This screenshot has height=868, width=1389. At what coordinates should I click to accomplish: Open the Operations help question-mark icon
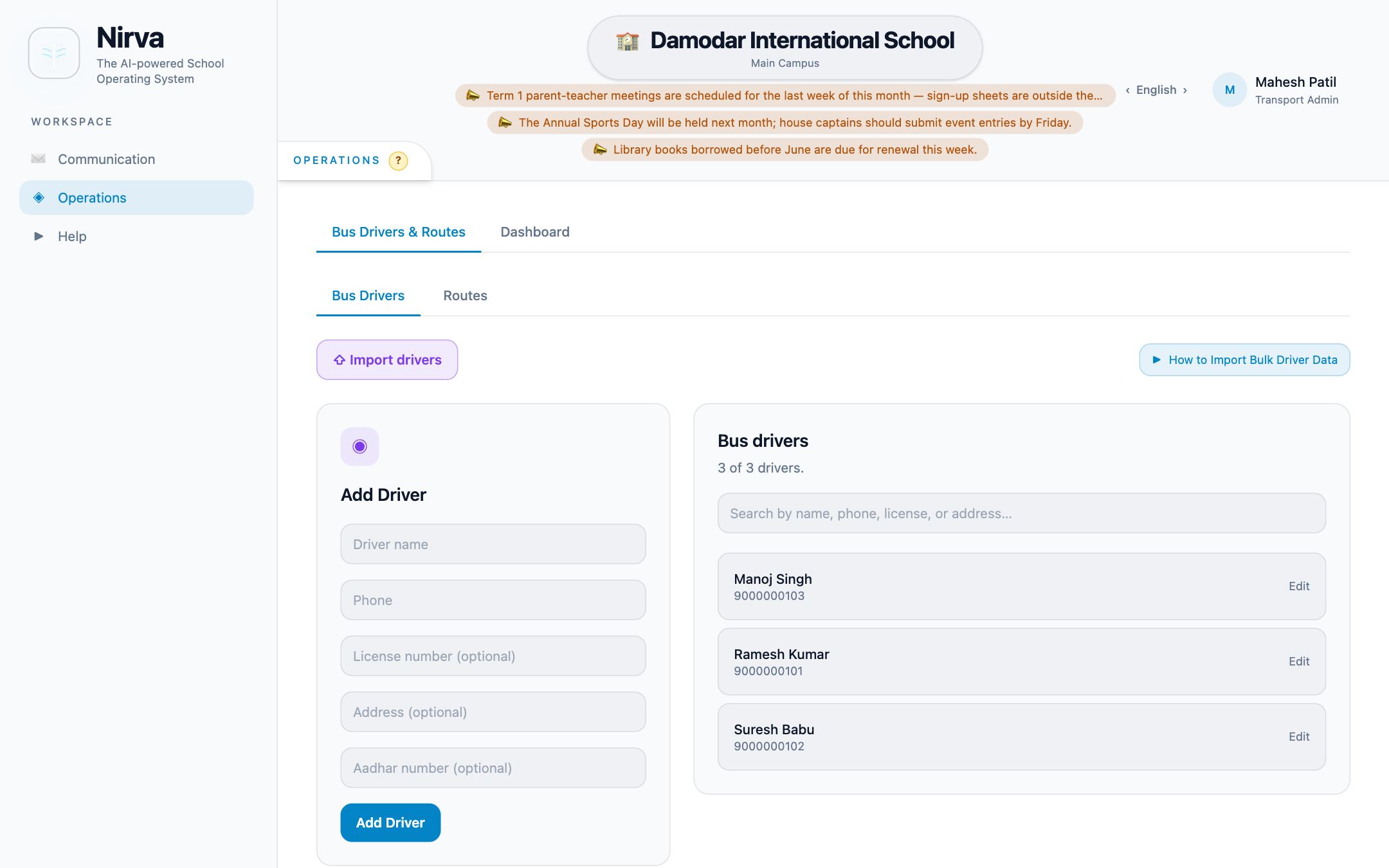click(x=398, y=161)
